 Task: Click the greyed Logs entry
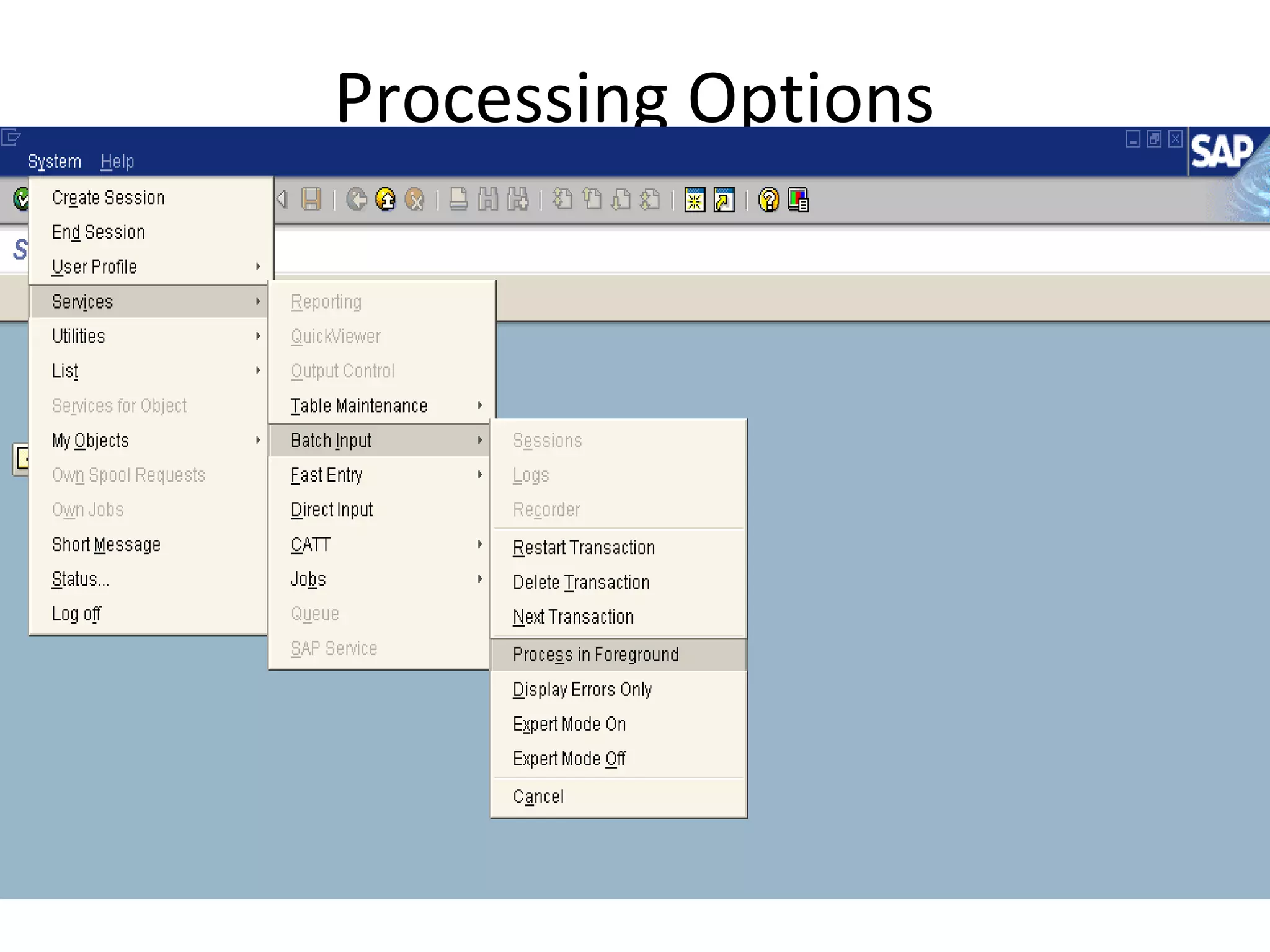[x=618, y=475]
